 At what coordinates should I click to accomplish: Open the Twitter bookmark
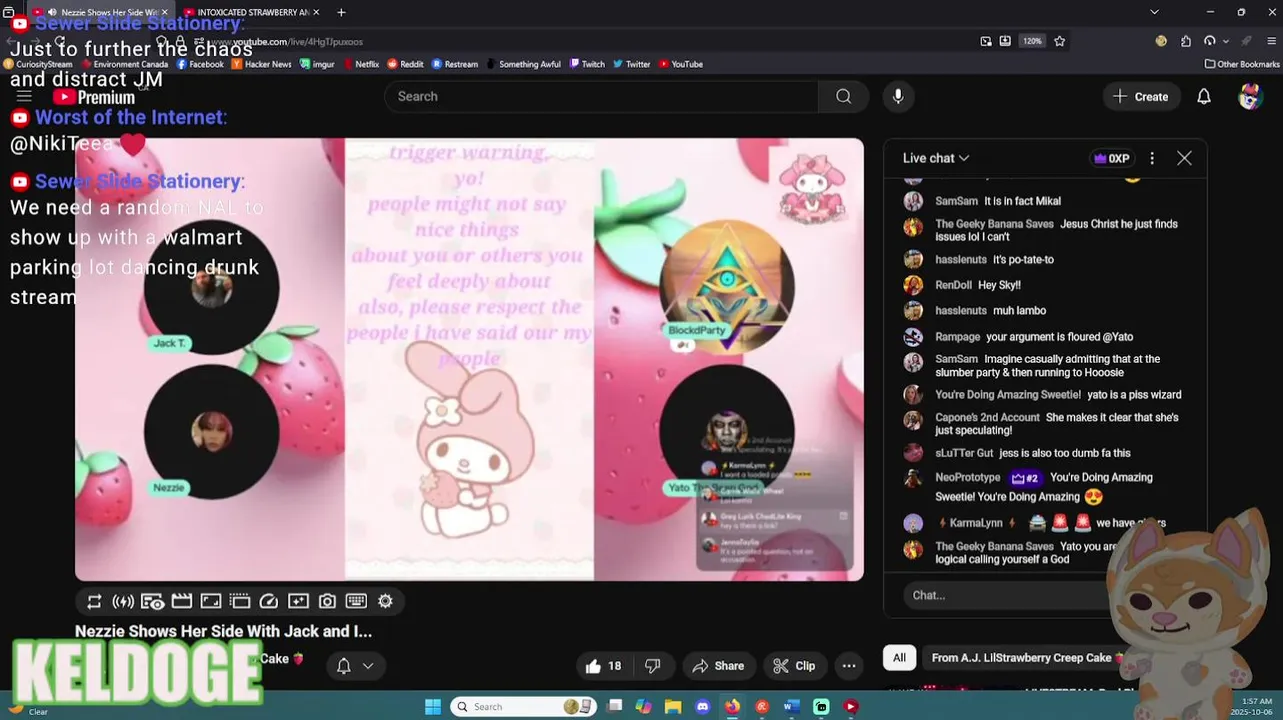[x=632, y=64]
